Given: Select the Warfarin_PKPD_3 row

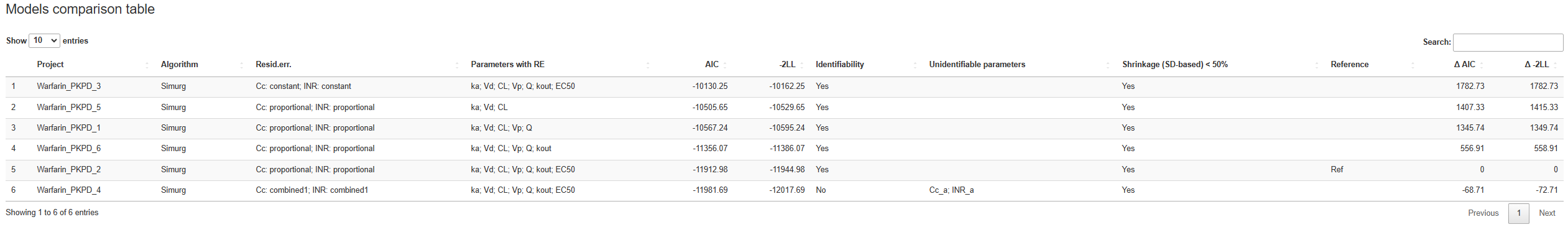Looking at the screenshot, I should pos(784,86).
